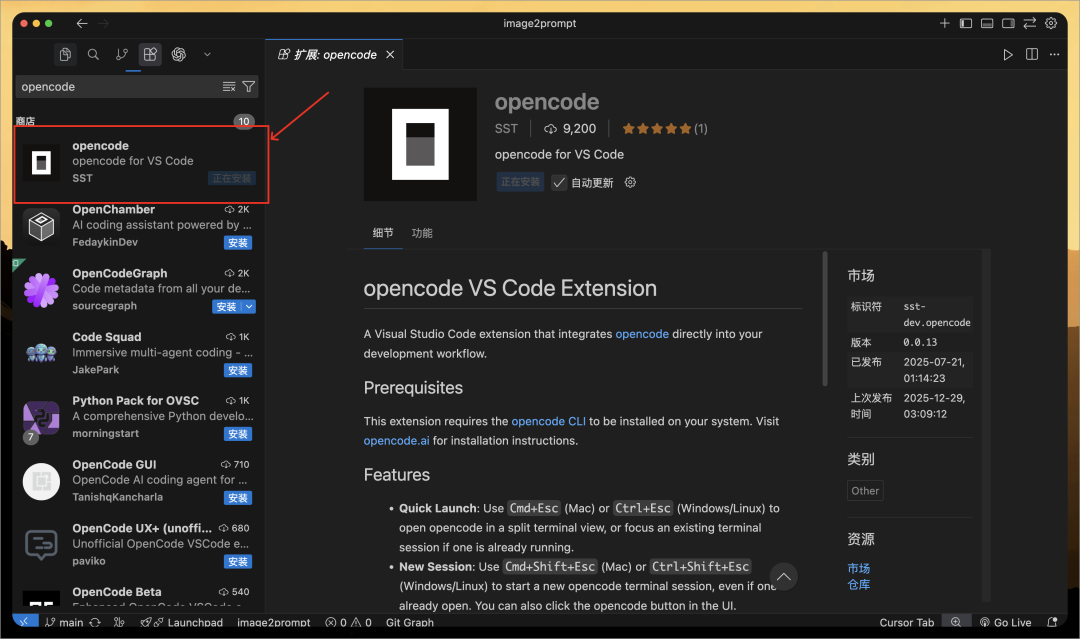1080x639 pixels.
Task: Switch to the 细节 tab
Action: (383, 233)
